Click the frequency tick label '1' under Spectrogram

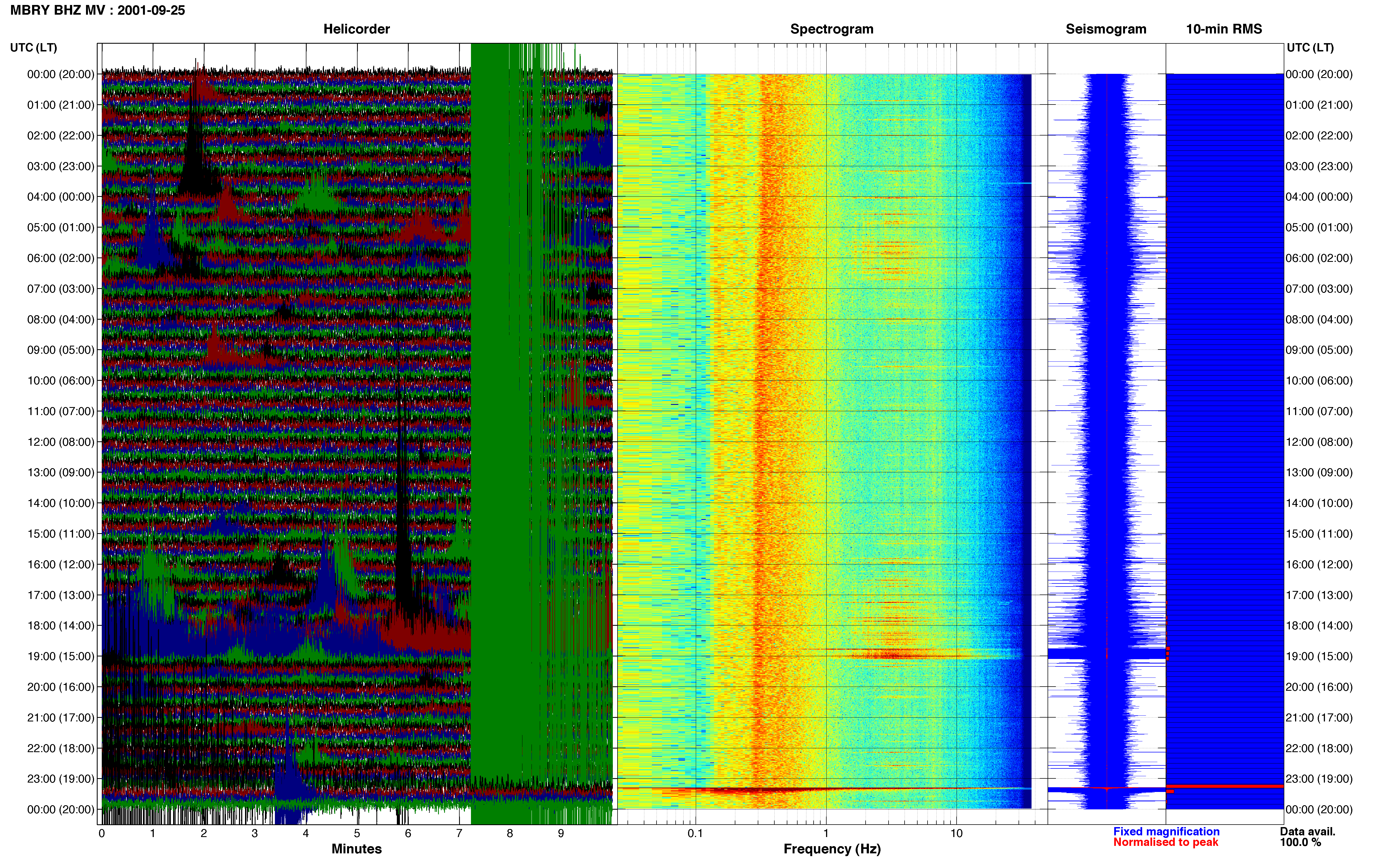(x=826, y=833)
